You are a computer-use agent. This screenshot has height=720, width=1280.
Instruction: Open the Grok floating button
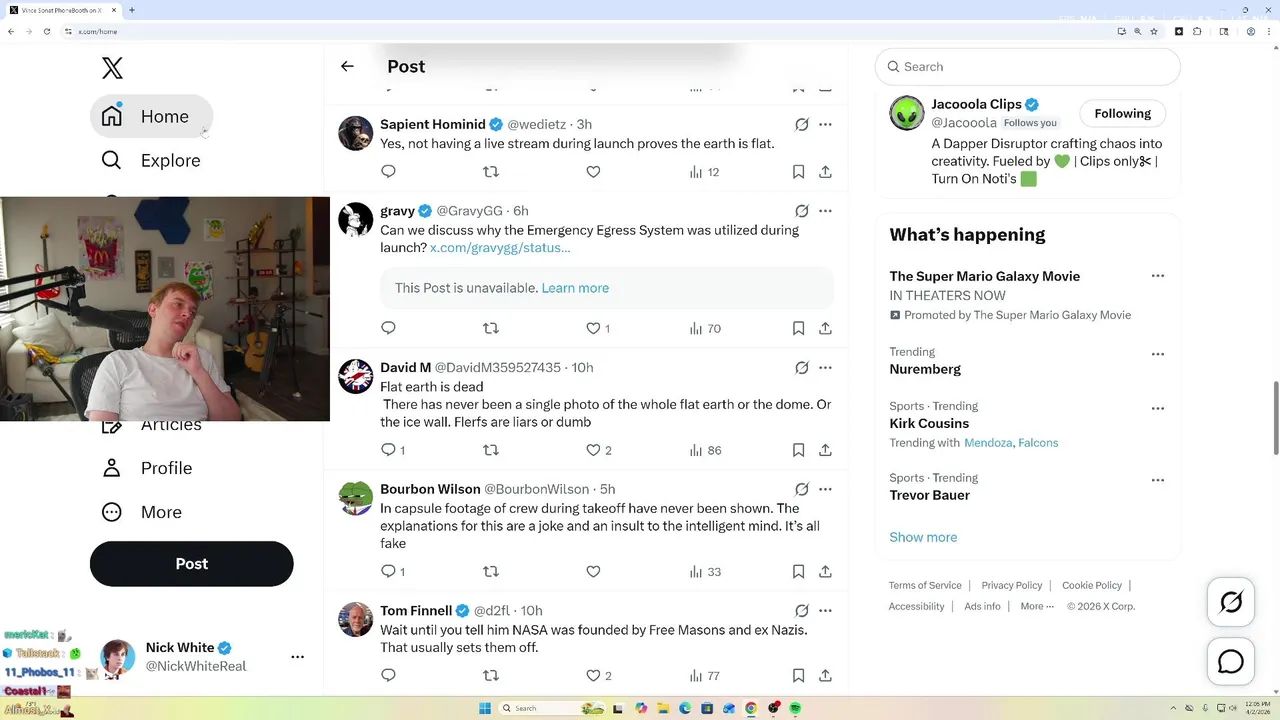(1231, 602)
